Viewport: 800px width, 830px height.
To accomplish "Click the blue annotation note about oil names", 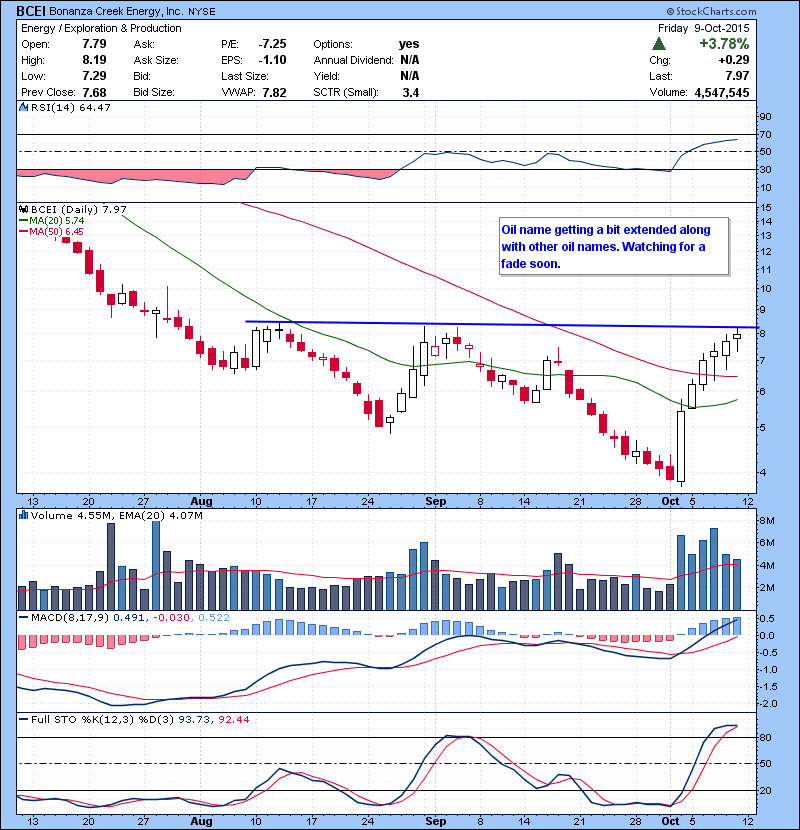I will (614, 247).
